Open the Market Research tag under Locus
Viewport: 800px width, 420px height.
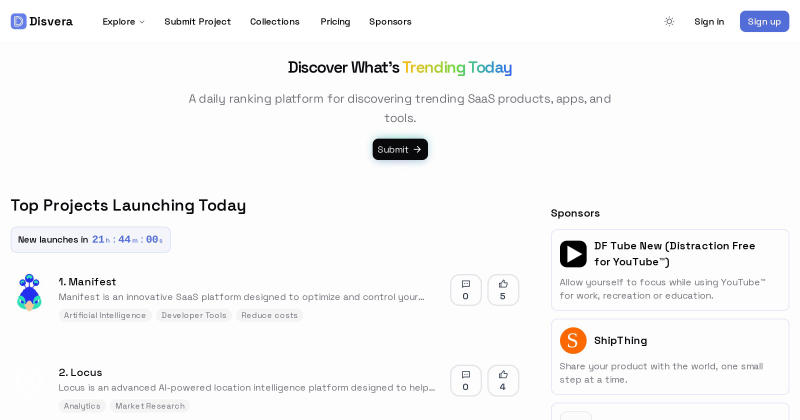point(150,406)
